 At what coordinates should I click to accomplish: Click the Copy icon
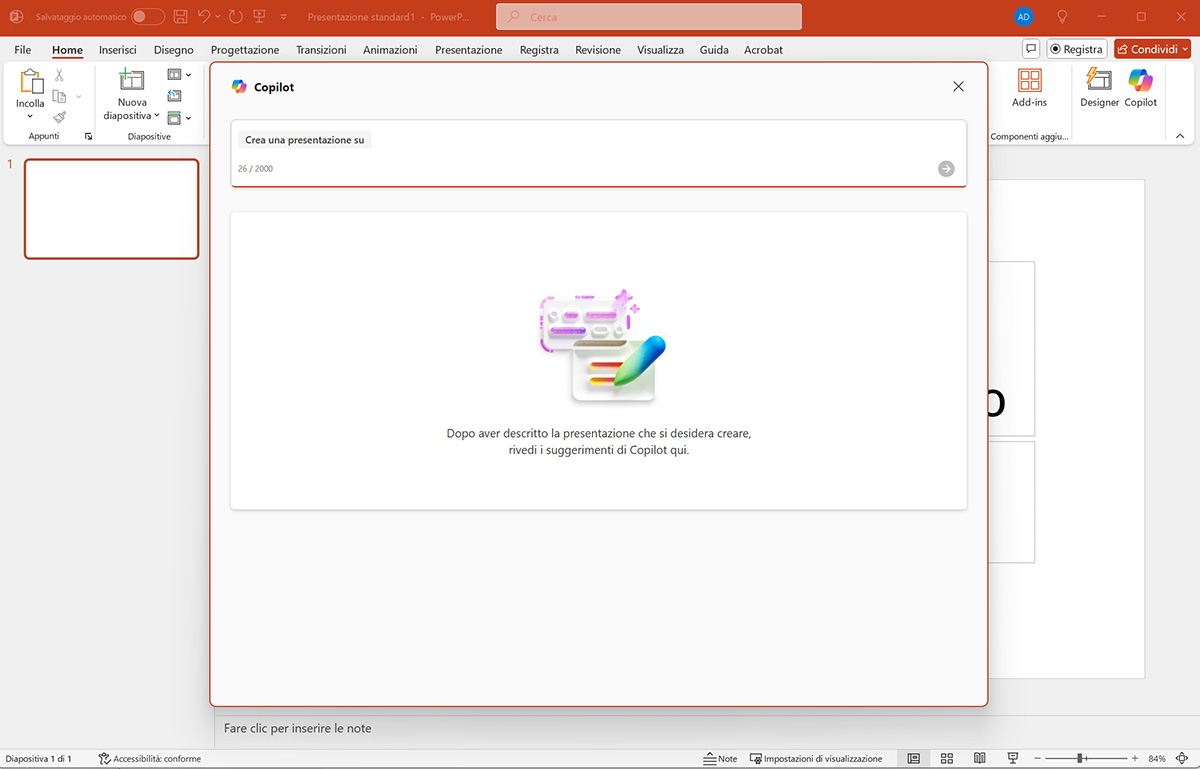[59, 96]
